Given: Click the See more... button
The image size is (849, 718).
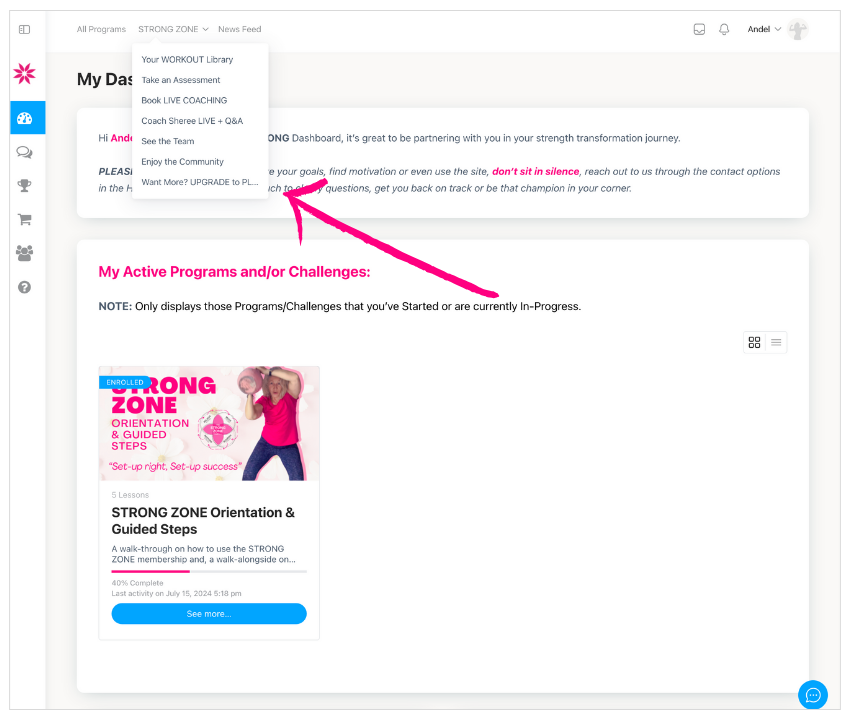Looking at the screenshot, I should (209, 613).
